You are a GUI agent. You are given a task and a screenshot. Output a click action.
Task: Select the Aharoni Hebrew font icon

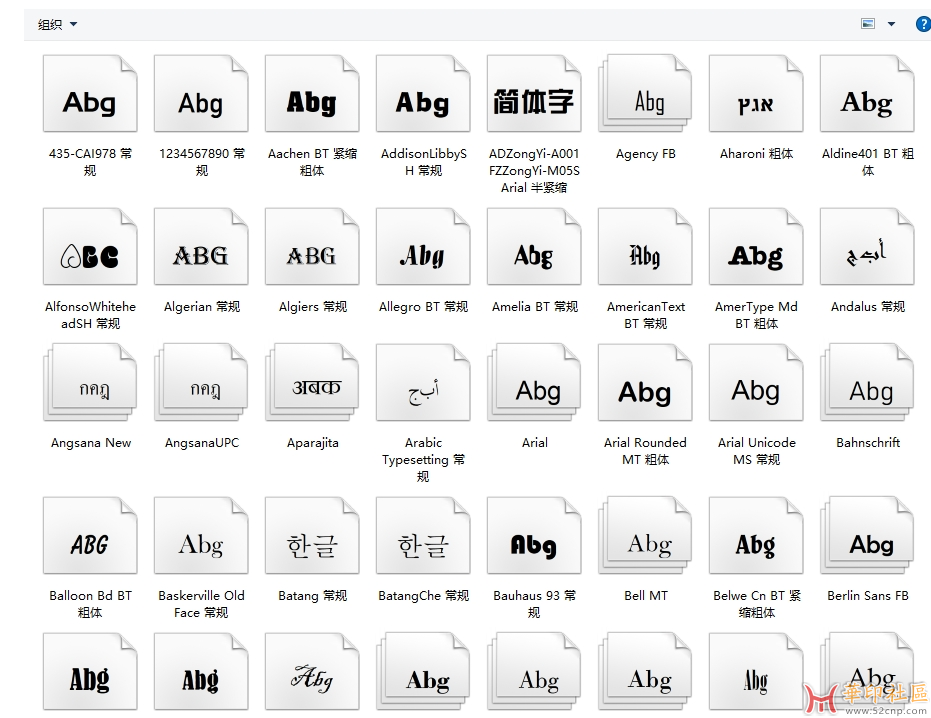pyautogui.click(x=756, y=93)
